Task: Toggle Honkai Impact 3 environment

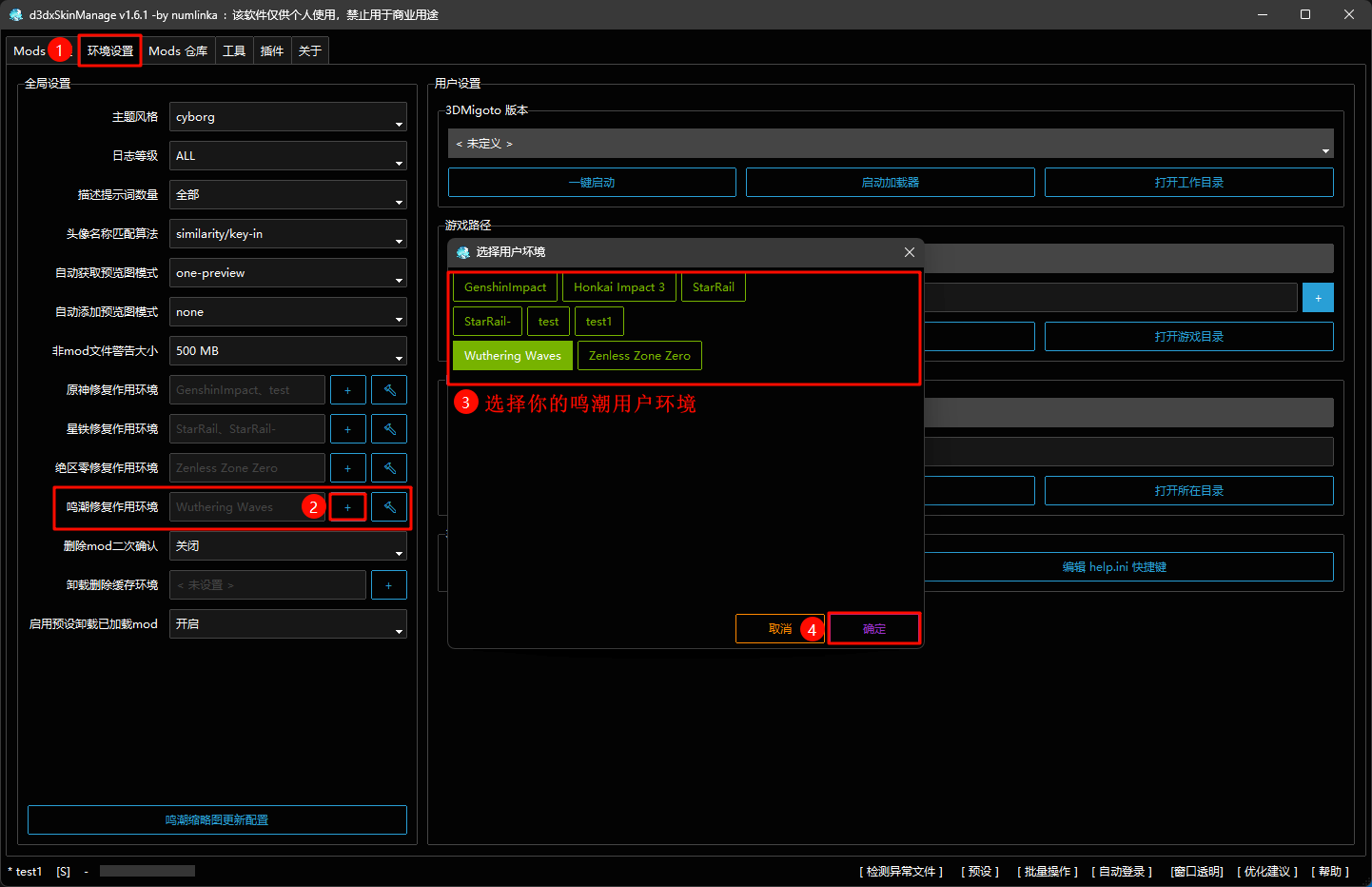Action: point(619,287)
